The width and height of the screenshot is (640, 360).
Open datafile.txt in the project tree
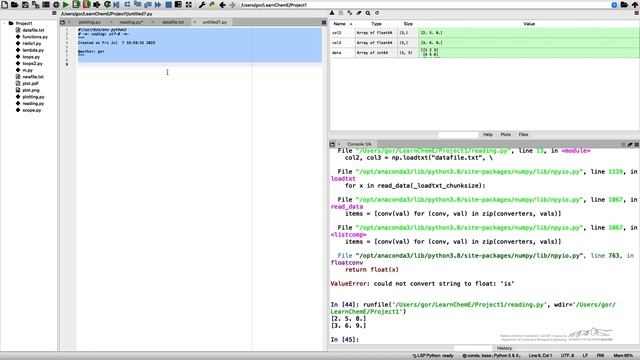click(x=33, y=30)
